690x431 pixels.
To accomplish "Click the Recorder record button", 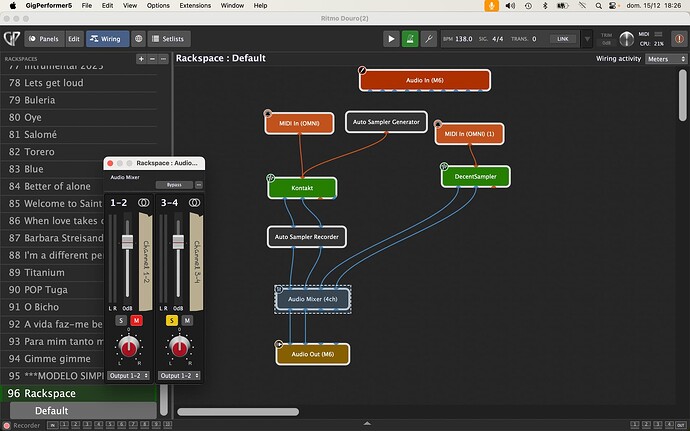I will point(7,425).
